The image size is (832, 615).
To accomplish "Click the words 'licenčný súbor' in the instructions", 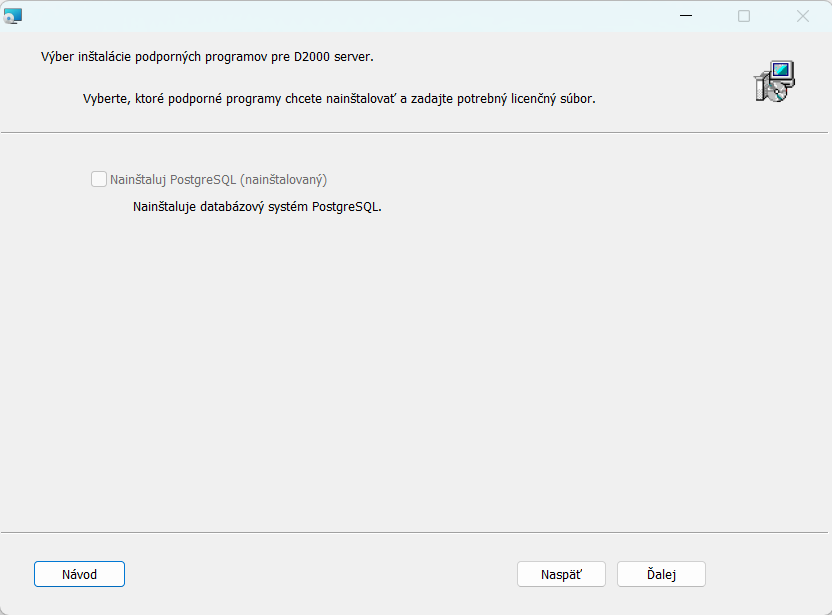I will [552, 100].
